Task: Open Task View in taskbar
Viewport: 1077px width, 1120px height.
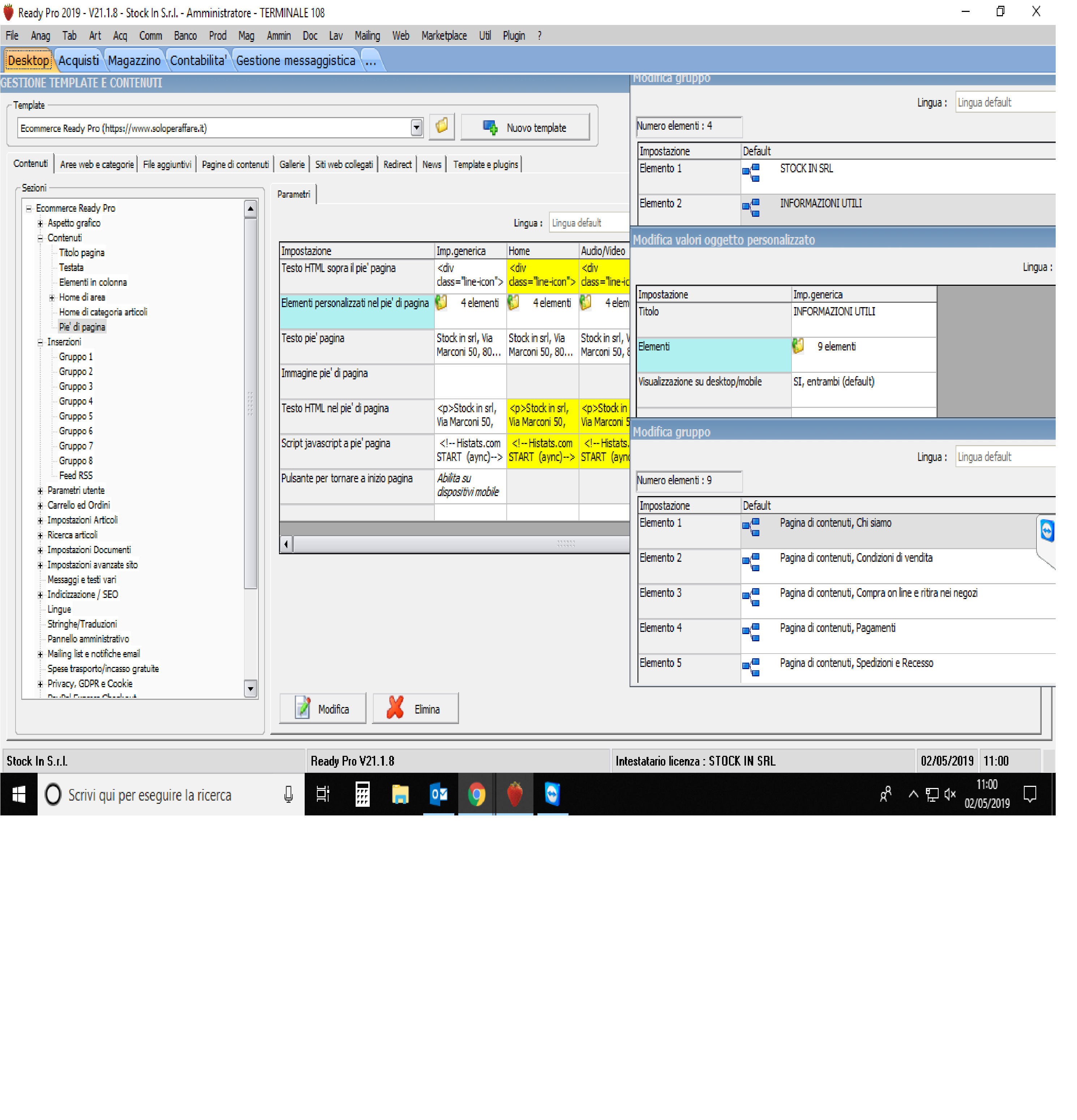Action: coord(323,794)
